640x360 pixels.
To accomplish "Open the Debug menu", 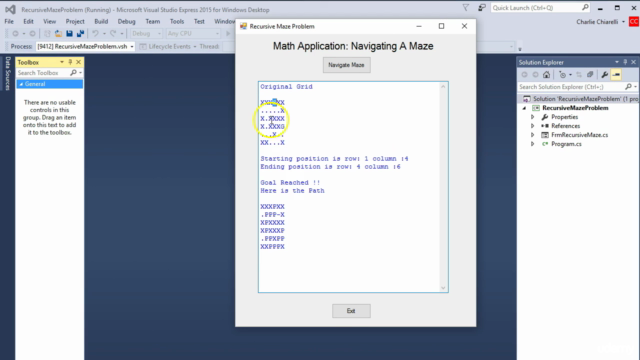I will point(127,21).
